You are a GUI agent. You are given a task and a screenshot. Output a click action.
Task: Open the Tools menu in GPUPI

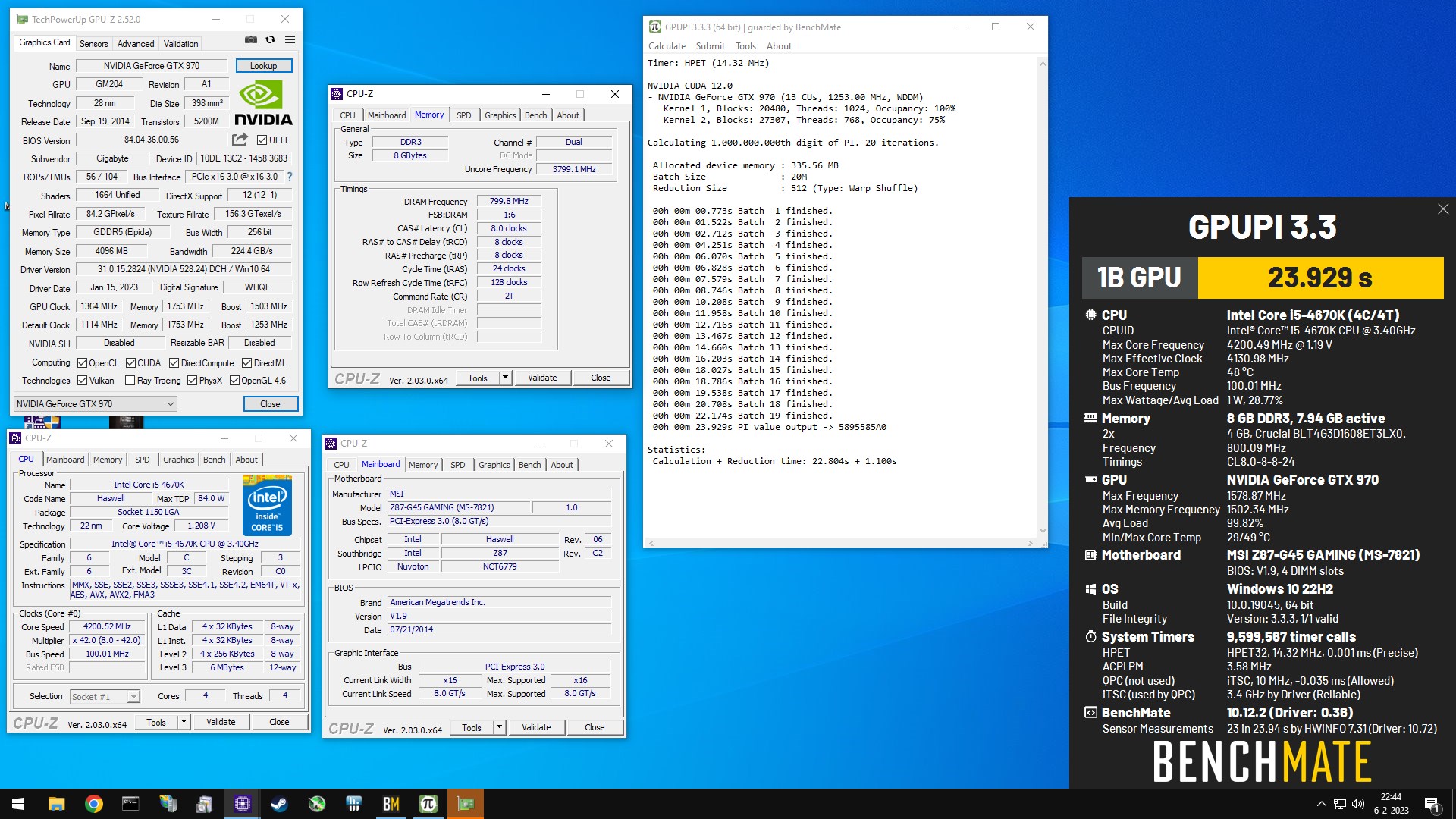click(x=745, y=46)
